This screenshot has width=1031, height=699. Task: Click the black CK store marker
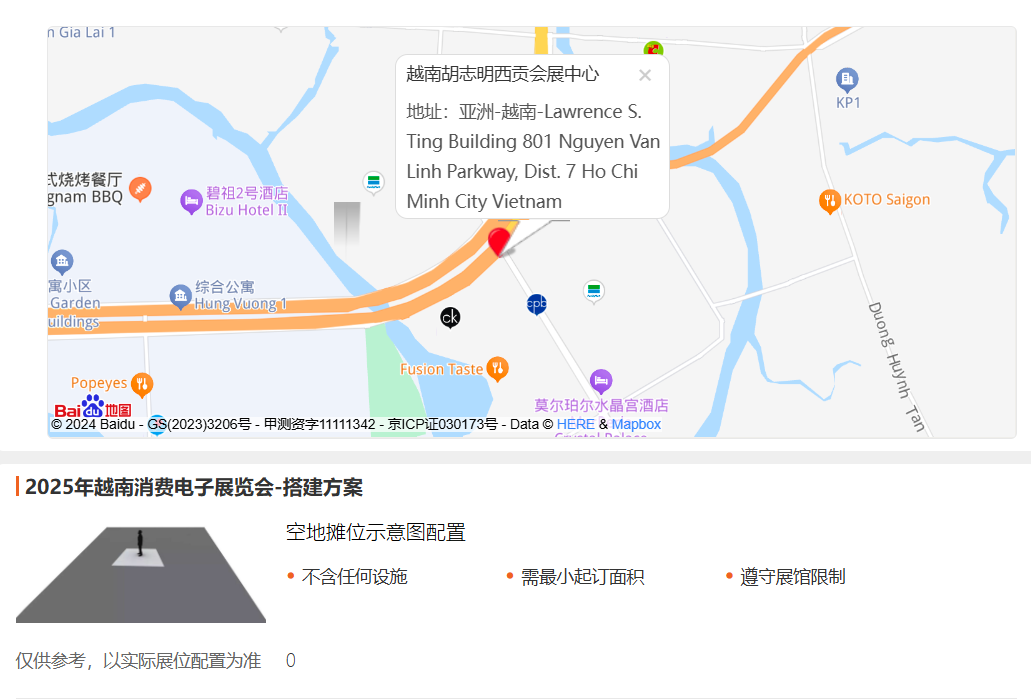tap(450, 318)
